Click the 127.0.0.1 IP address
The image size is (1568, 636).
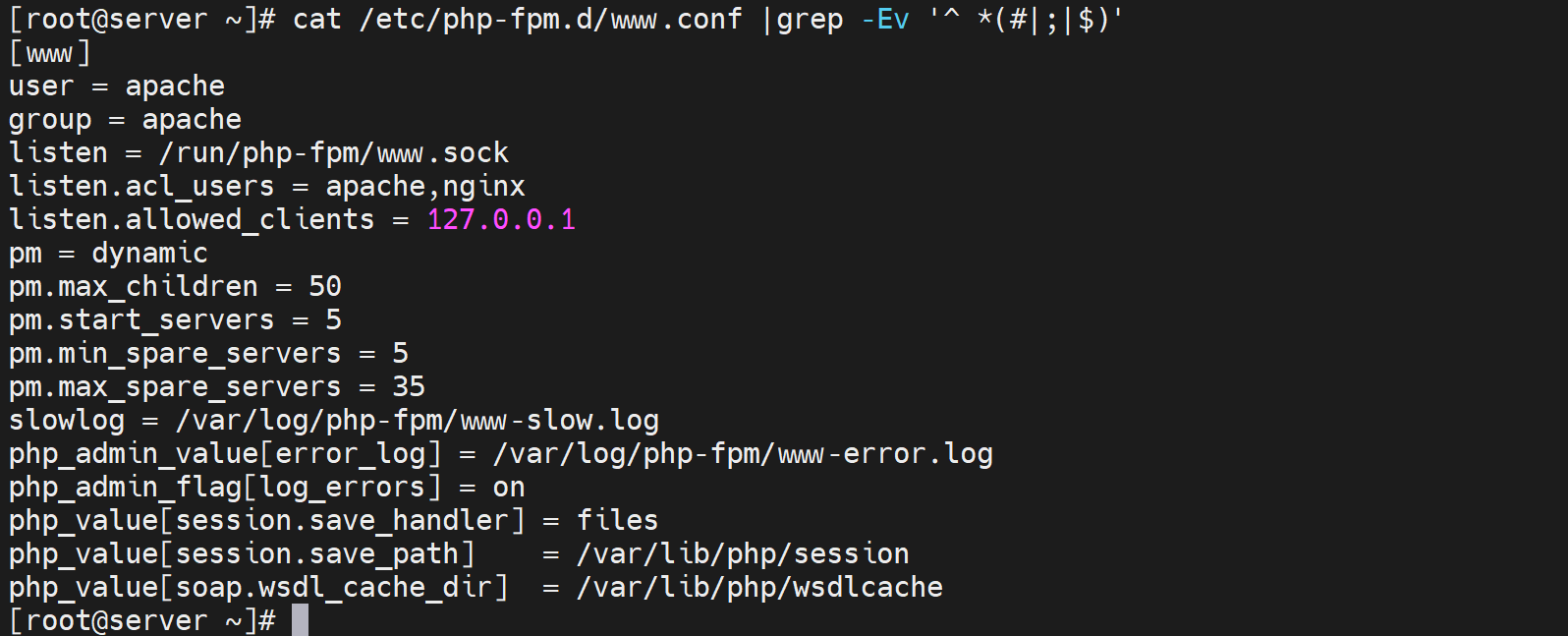click(501, 219)
